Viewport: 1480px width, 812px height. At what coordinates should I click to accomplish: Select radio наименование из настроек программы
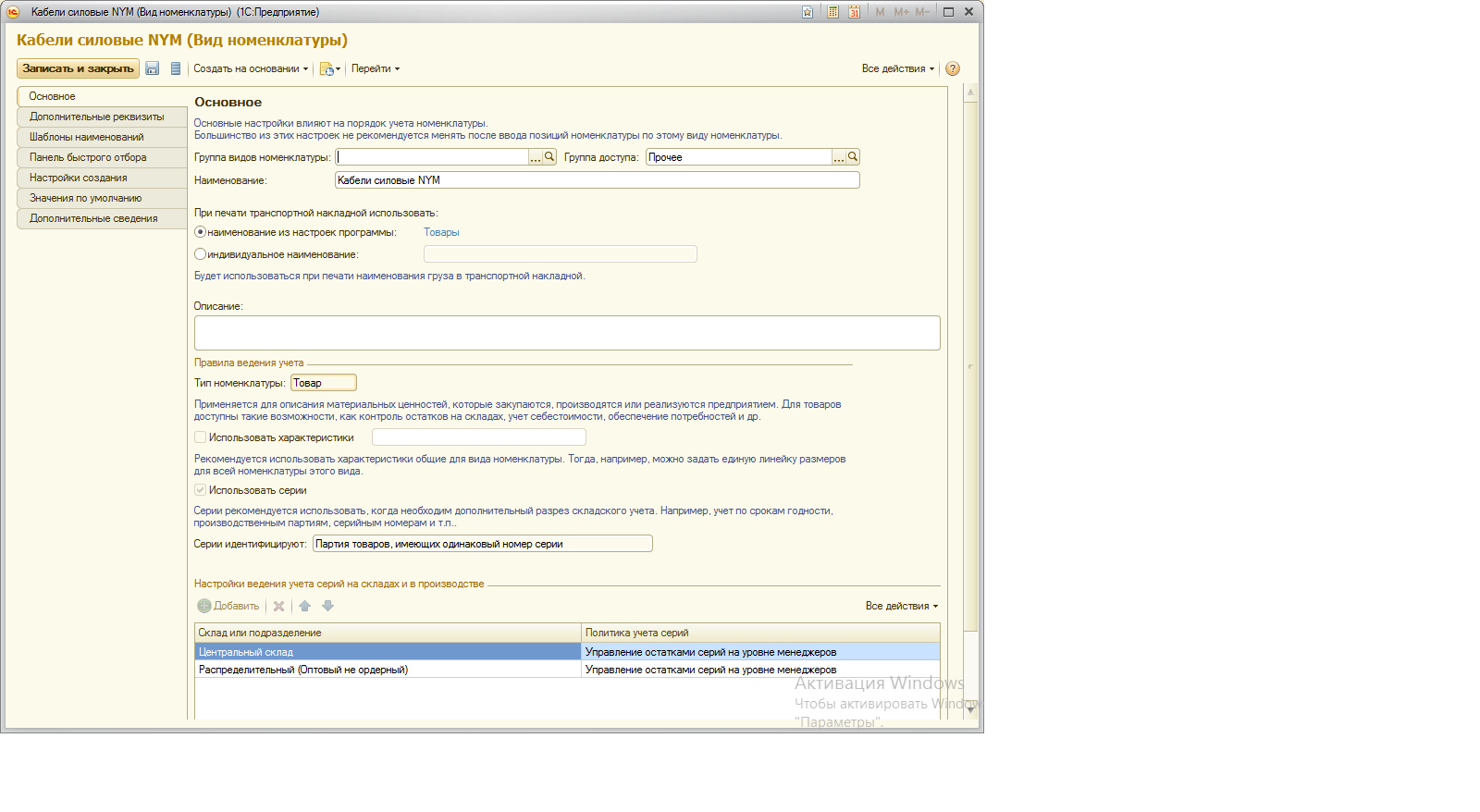click(x=200, y=232)
